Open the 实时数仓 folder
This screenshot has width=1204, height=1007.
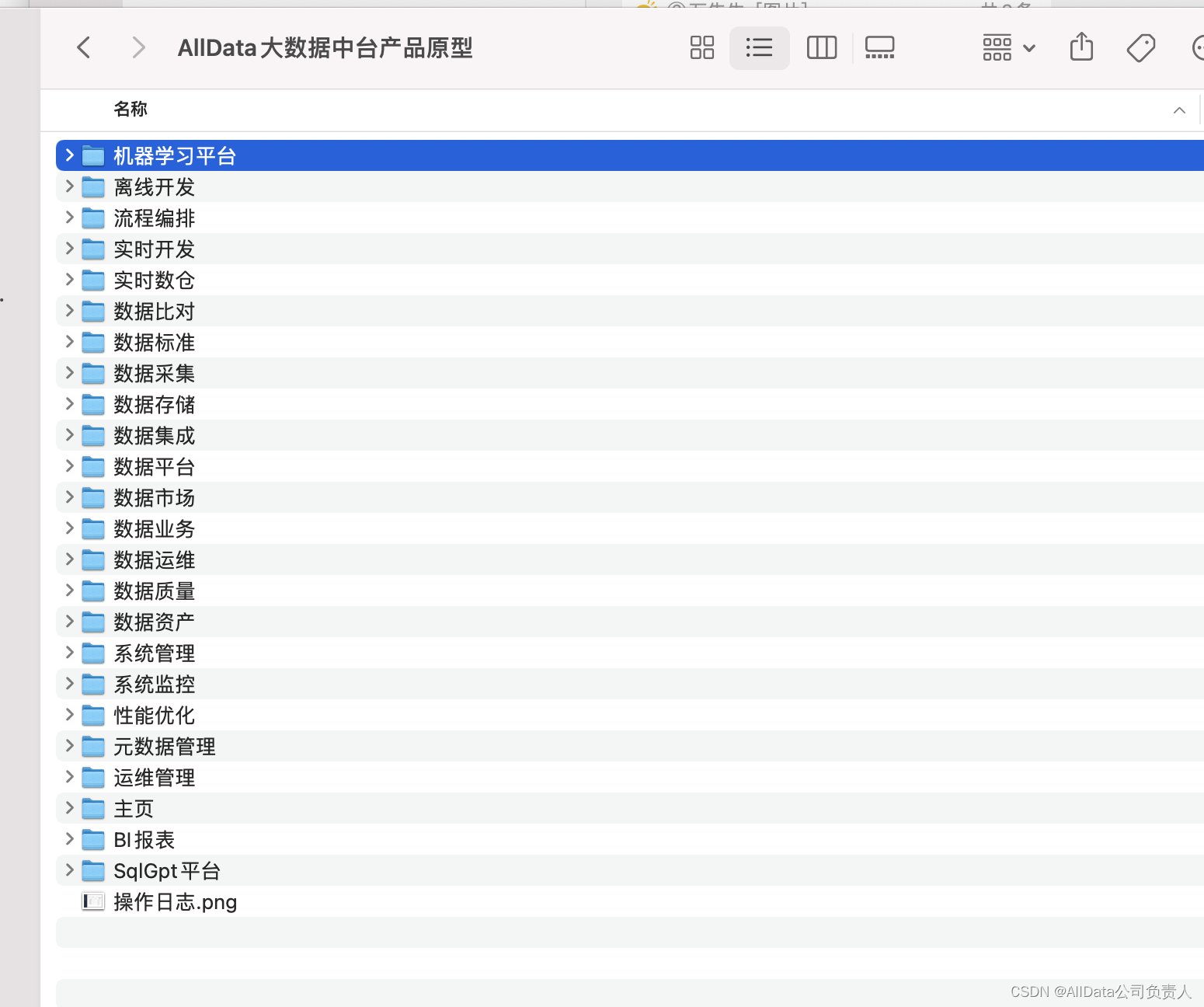(x=153, y=280)
